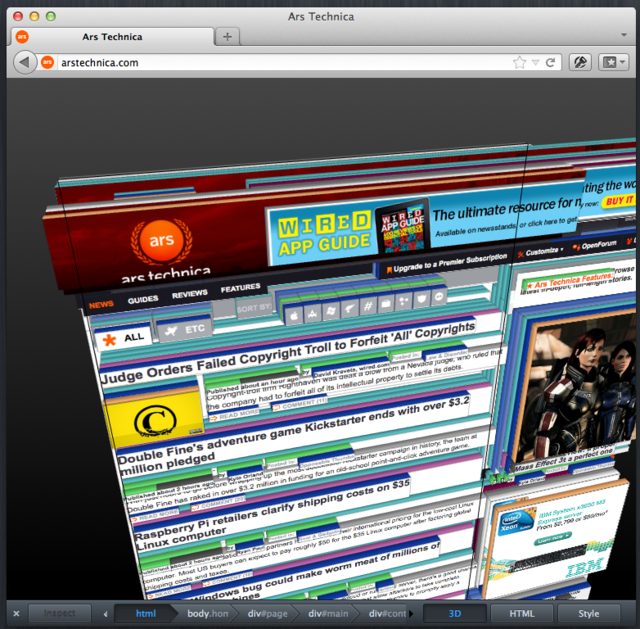The image size is (640, 629).
Task: Select the div#main breadcrumb node
Action: point(328,613)
